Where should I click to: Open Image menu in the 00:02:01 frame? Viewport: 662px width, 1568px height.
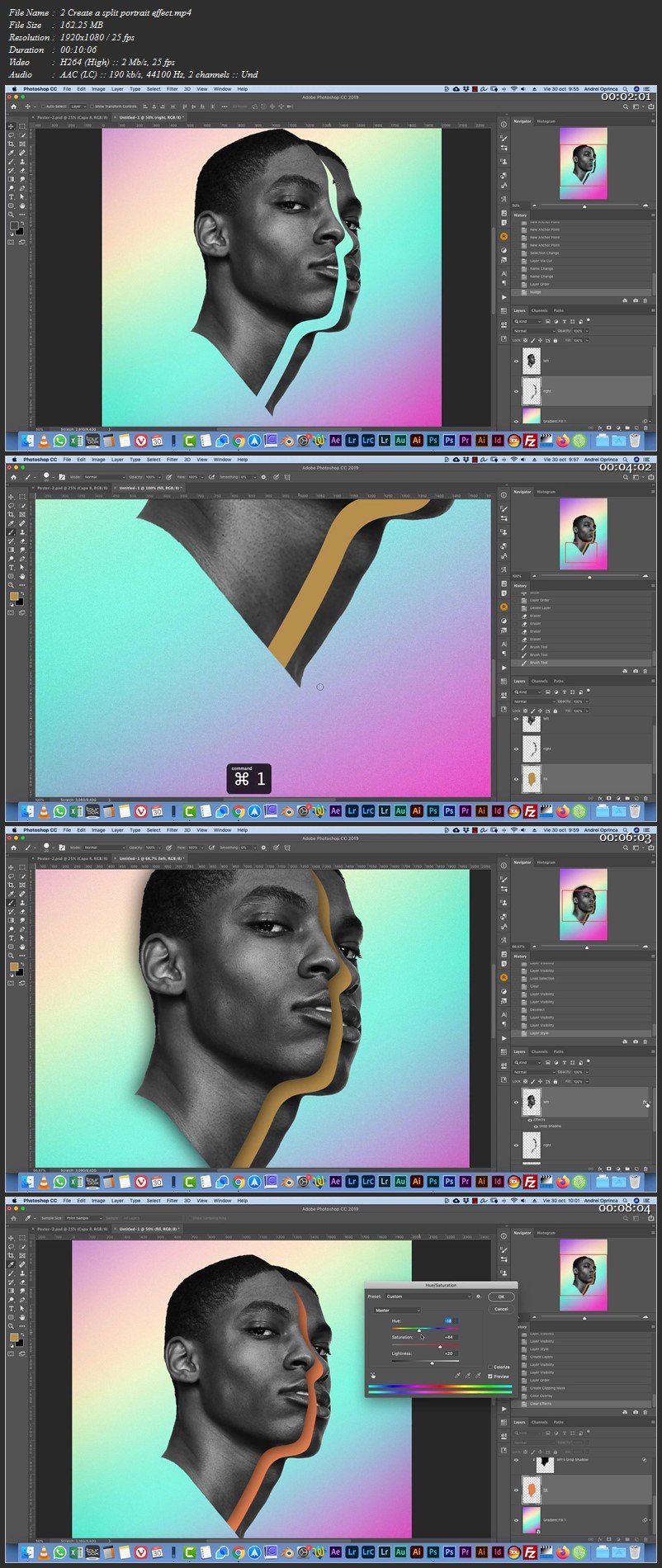98,88
